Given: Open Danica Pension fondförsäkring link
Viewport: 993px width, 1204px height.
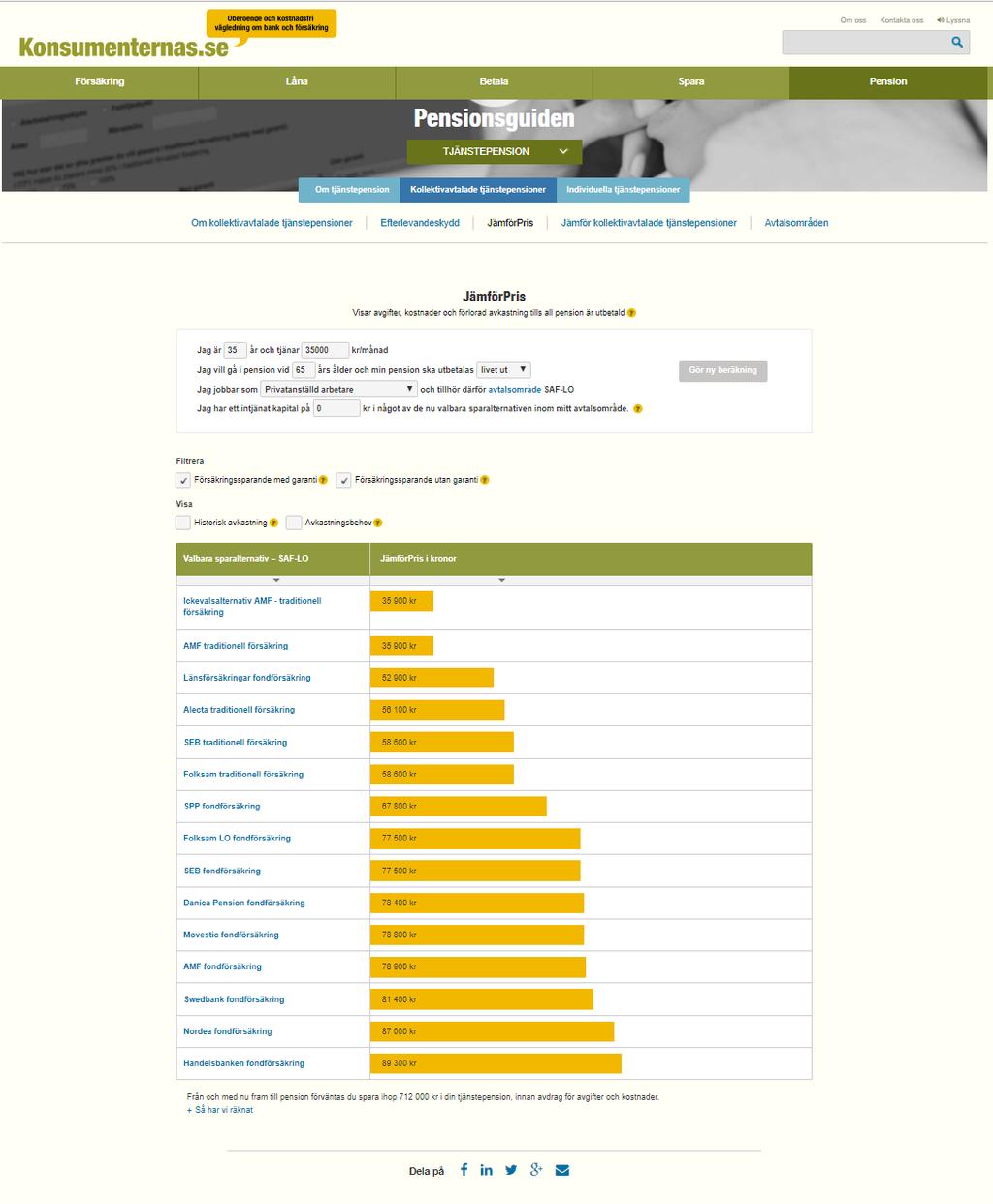Looking at the screenshot, I should (x=244, y=903).
